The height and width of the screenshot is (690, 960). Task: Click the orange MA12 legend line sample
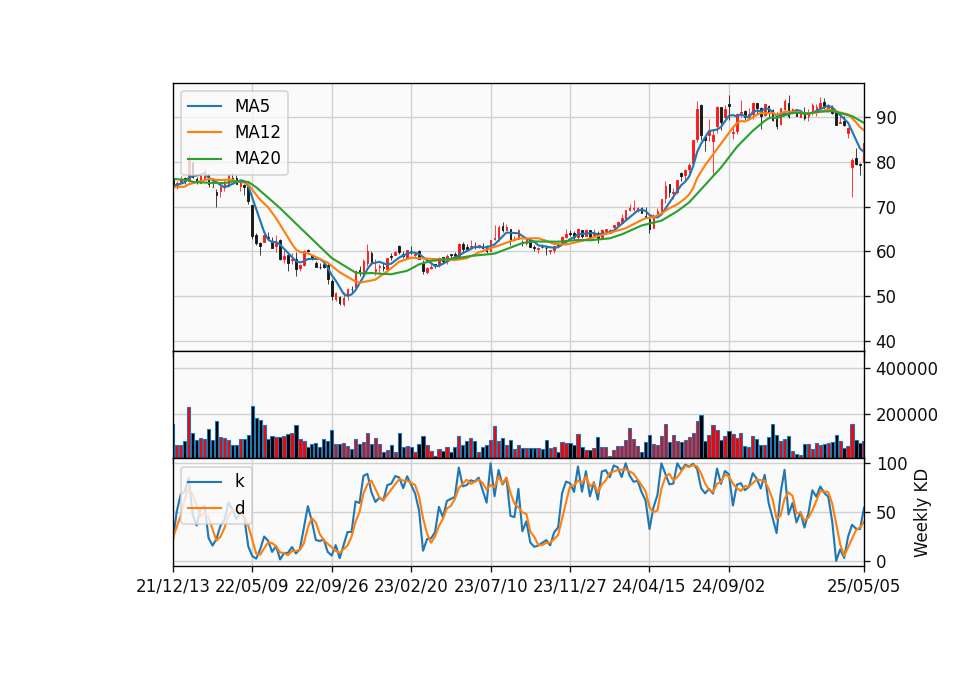(204, 132)
